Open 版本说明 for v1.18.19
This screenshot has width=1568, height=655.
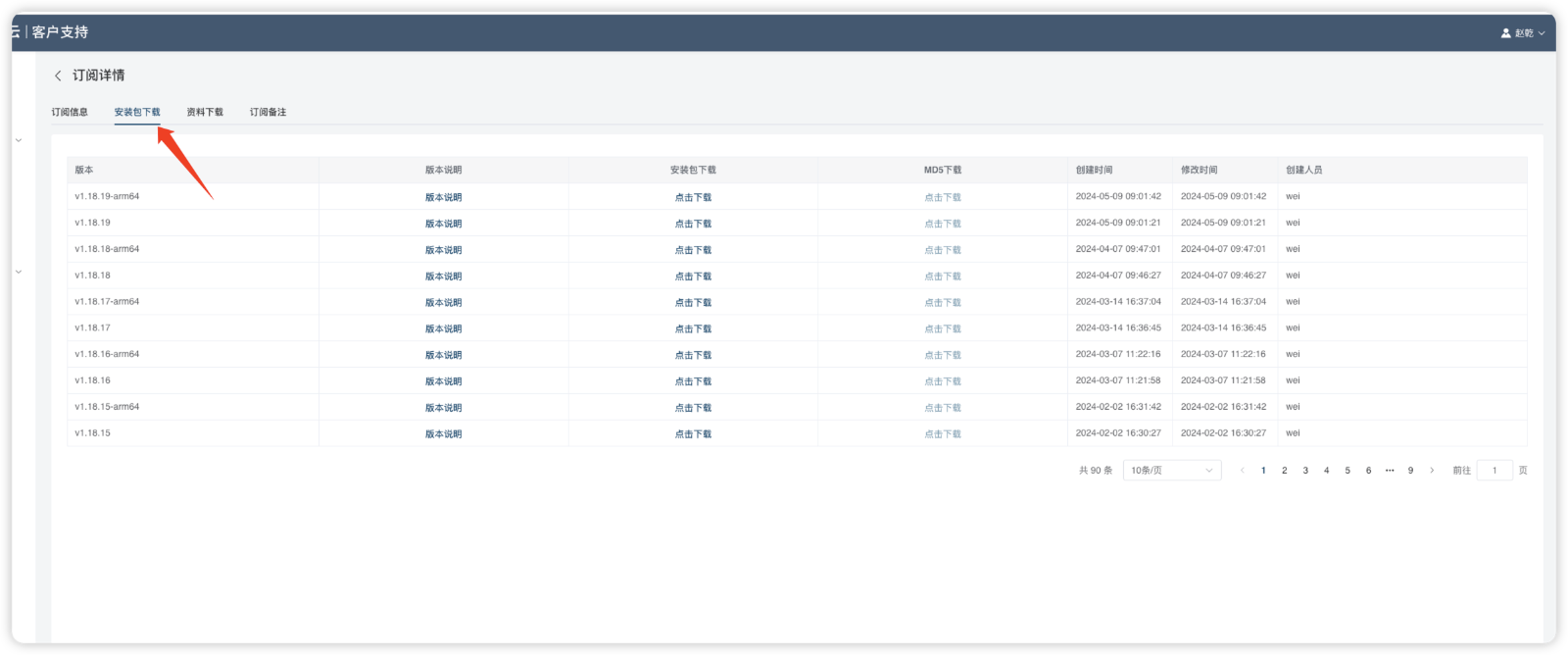443,224
